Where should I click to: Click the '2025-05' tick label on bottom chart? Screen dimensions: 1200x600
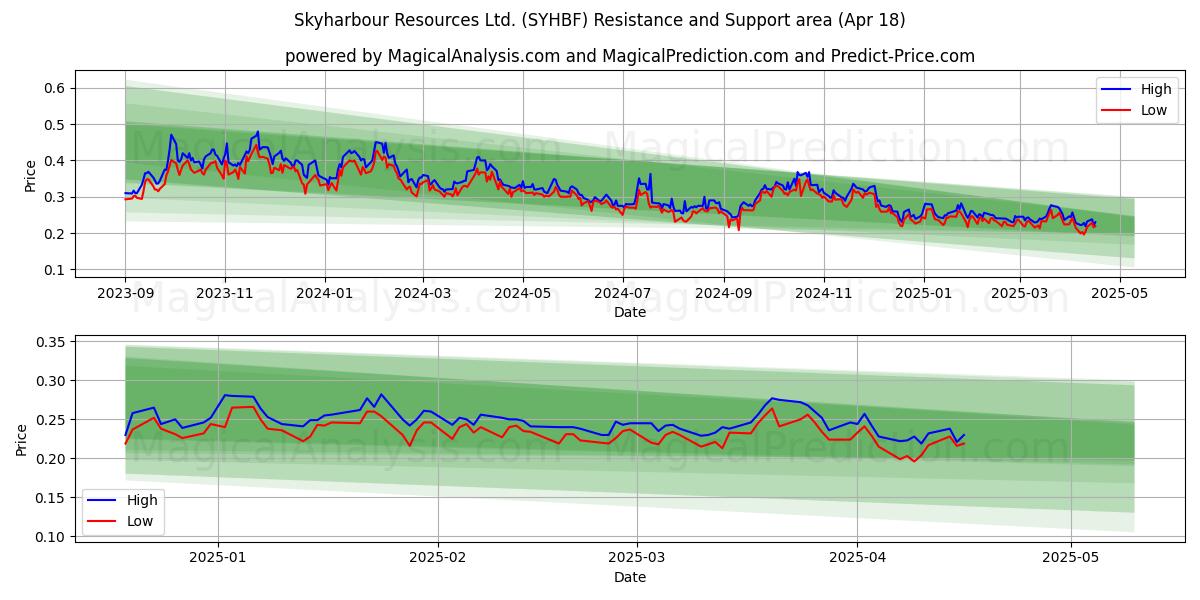click(x=1071, y=560)
